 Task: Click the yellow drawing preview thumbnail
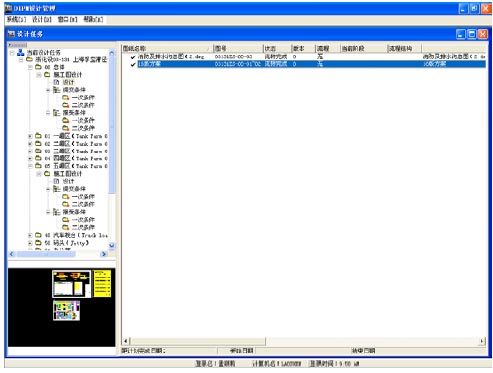point(102,283)
